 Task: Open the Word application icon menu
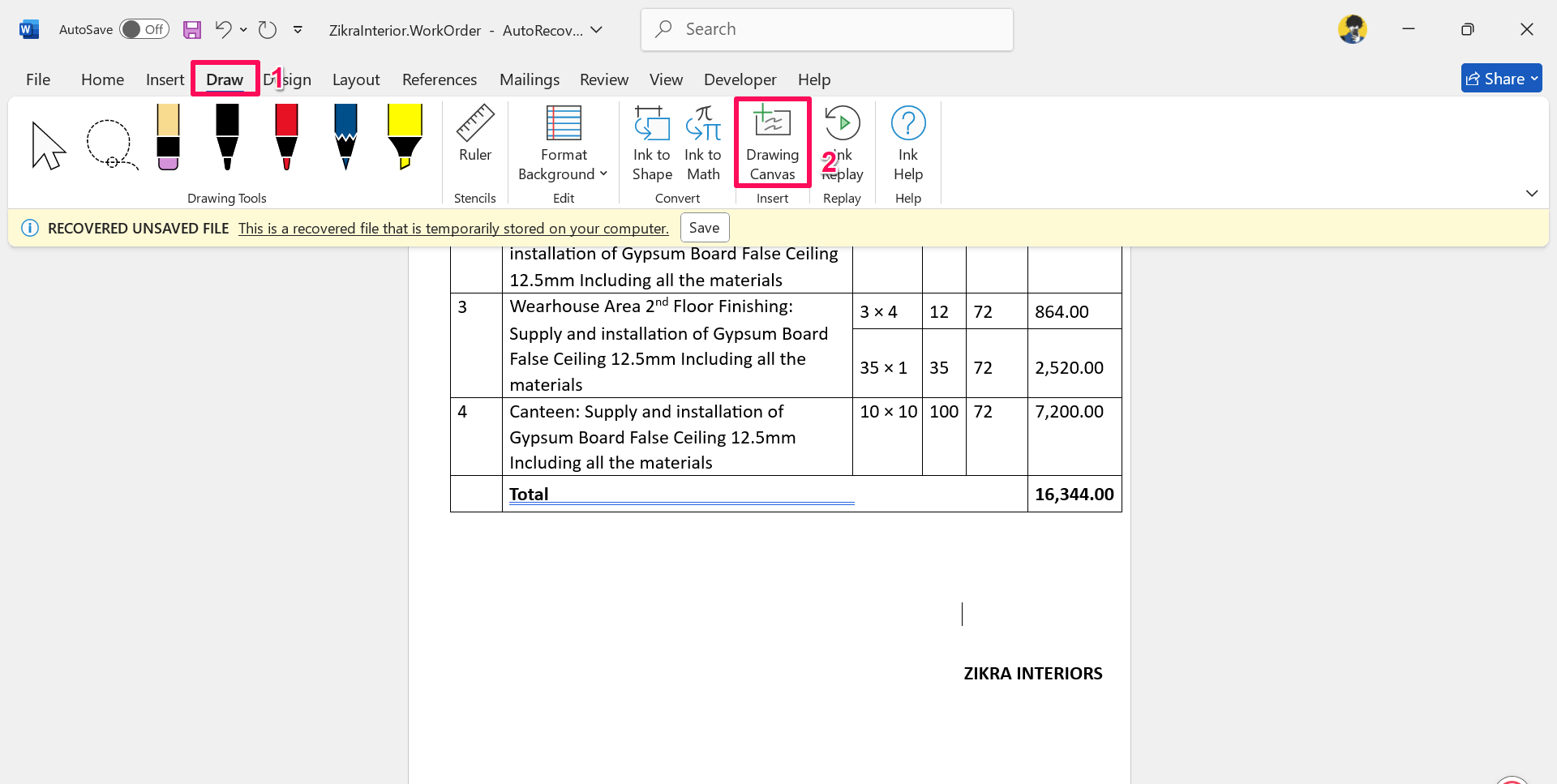(x=29, y=30)
